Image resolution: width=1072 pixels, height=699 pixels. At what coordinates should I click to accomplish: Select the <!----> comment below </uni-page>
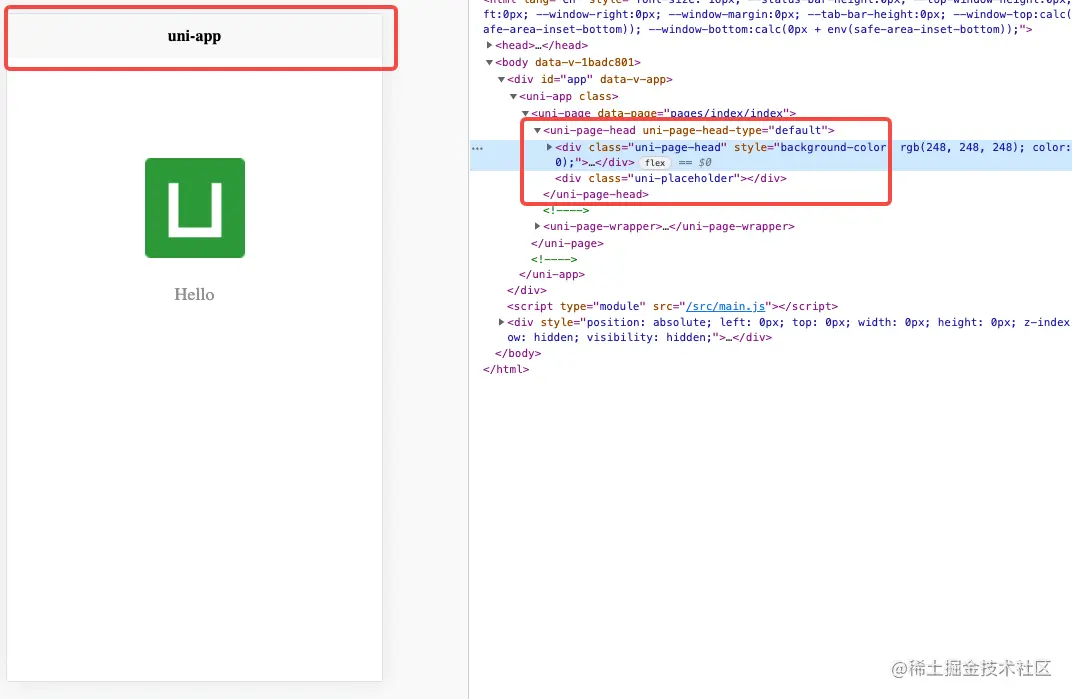pos(554,259)
